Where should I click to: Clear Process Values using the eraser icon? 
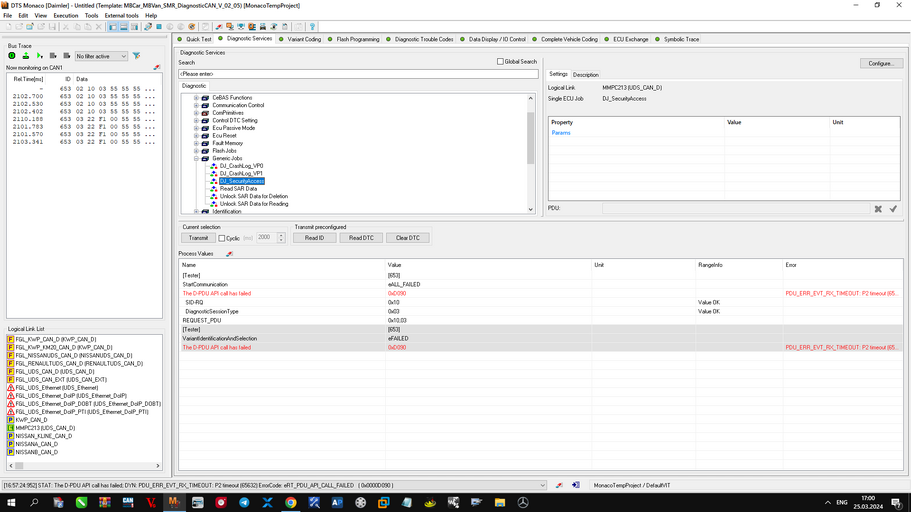(x=229, y=254)
